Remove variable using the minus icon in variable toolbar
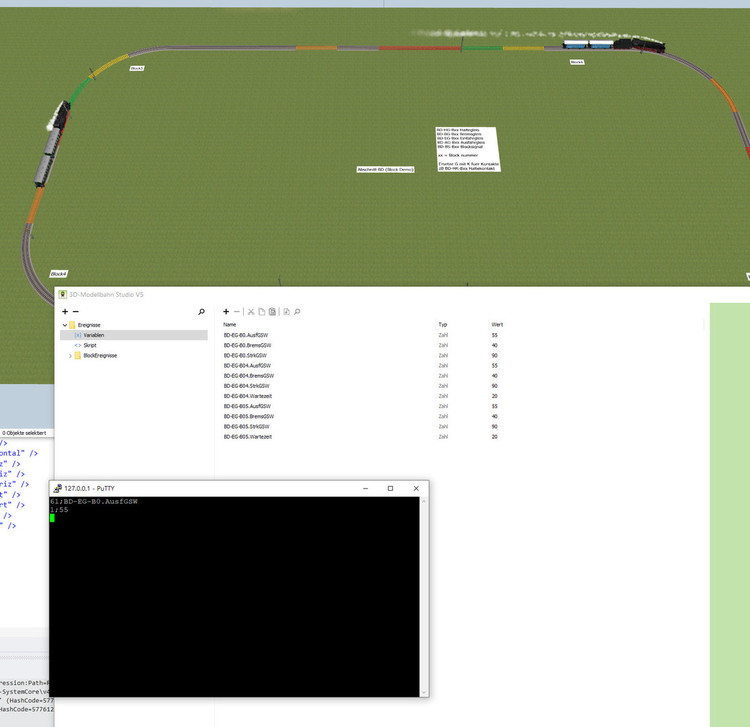The image size is (750, 727). [x=237, y=311]
